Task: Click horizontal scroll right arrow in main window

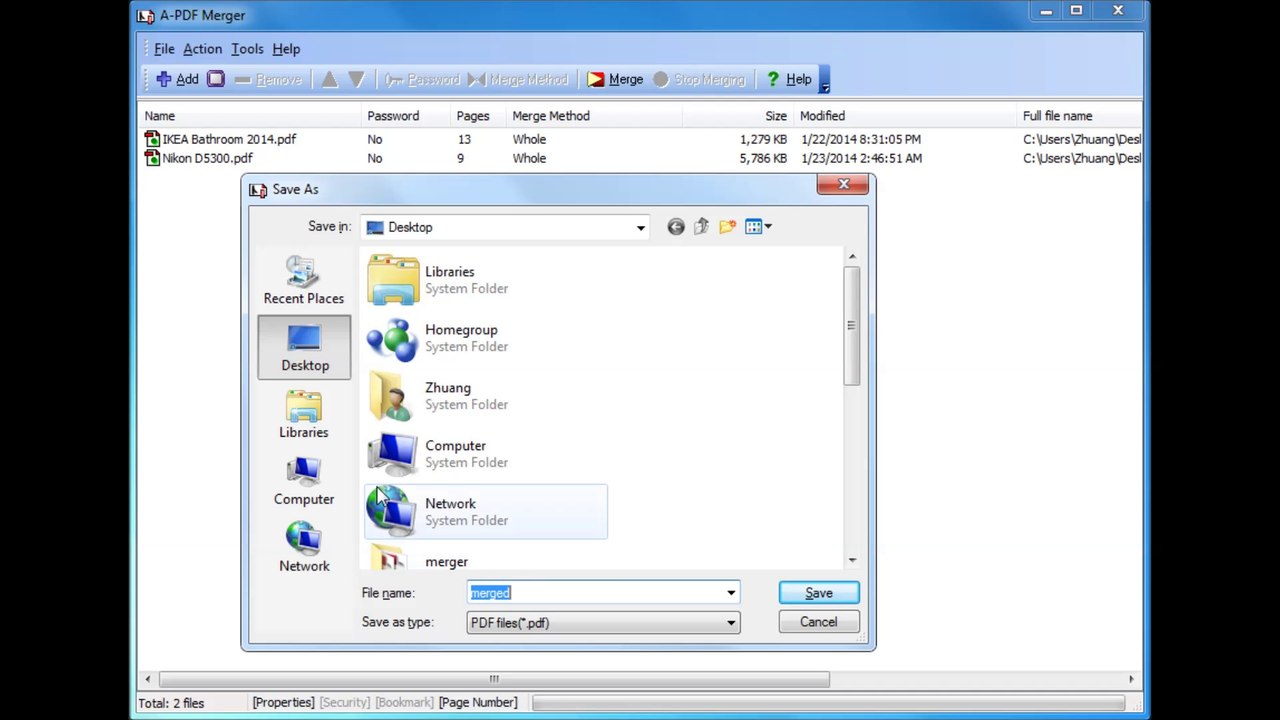Action: click(1131, 679)
